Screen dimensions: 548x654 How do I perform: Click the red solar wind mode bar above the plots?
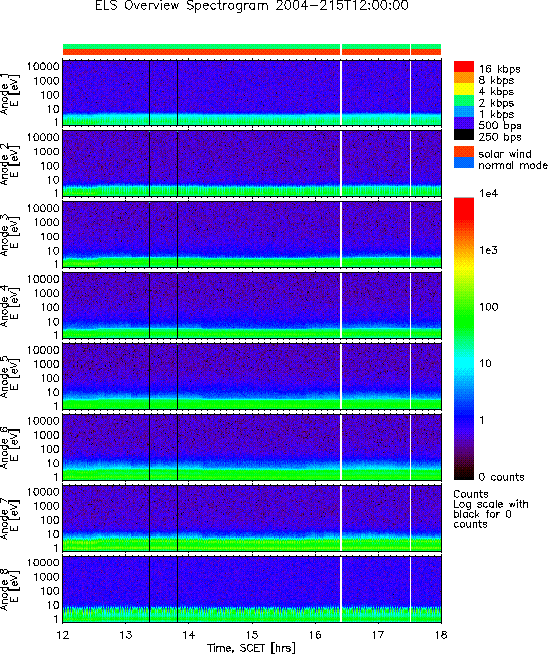pyautogui.click(x=252, y=52)
